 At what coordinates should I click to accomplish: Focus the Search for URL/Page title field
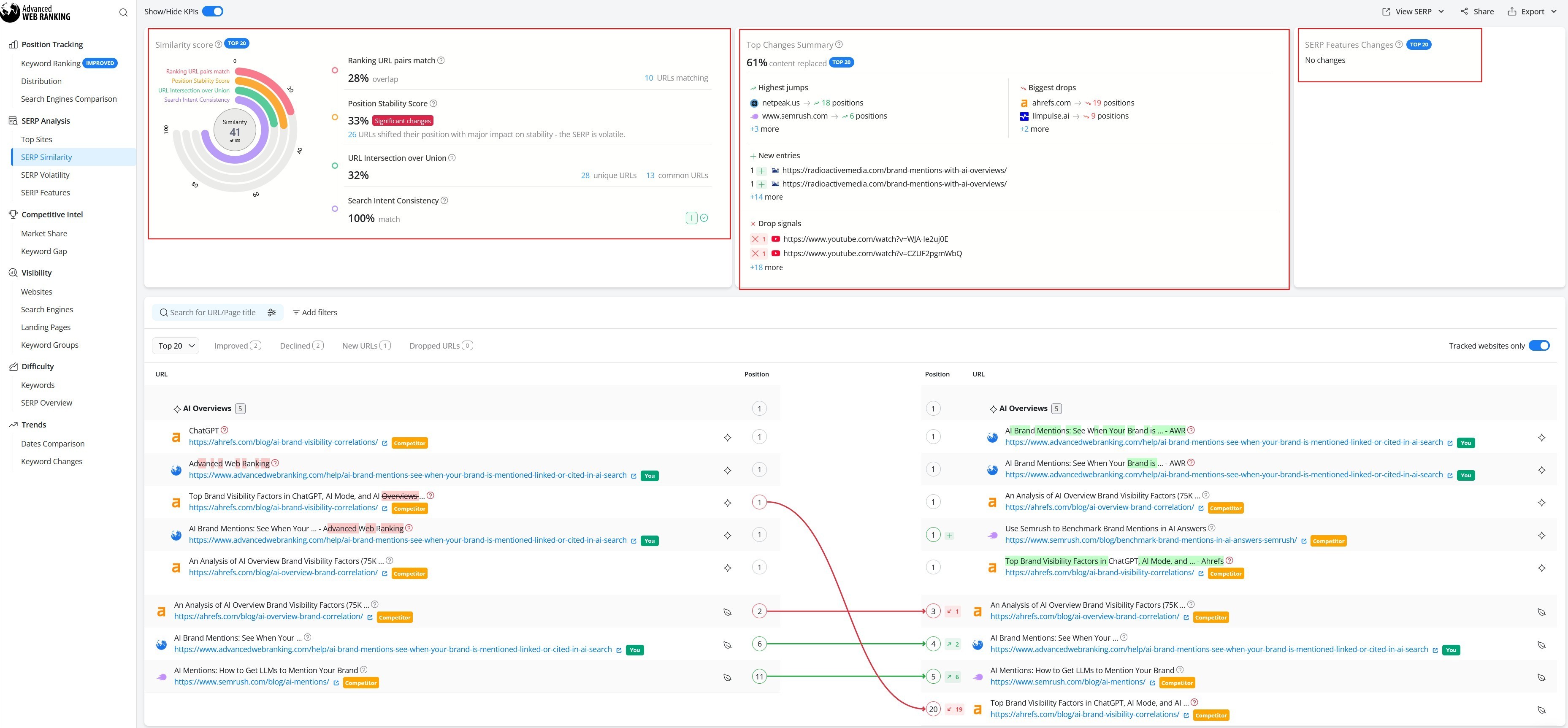[212, 312]
